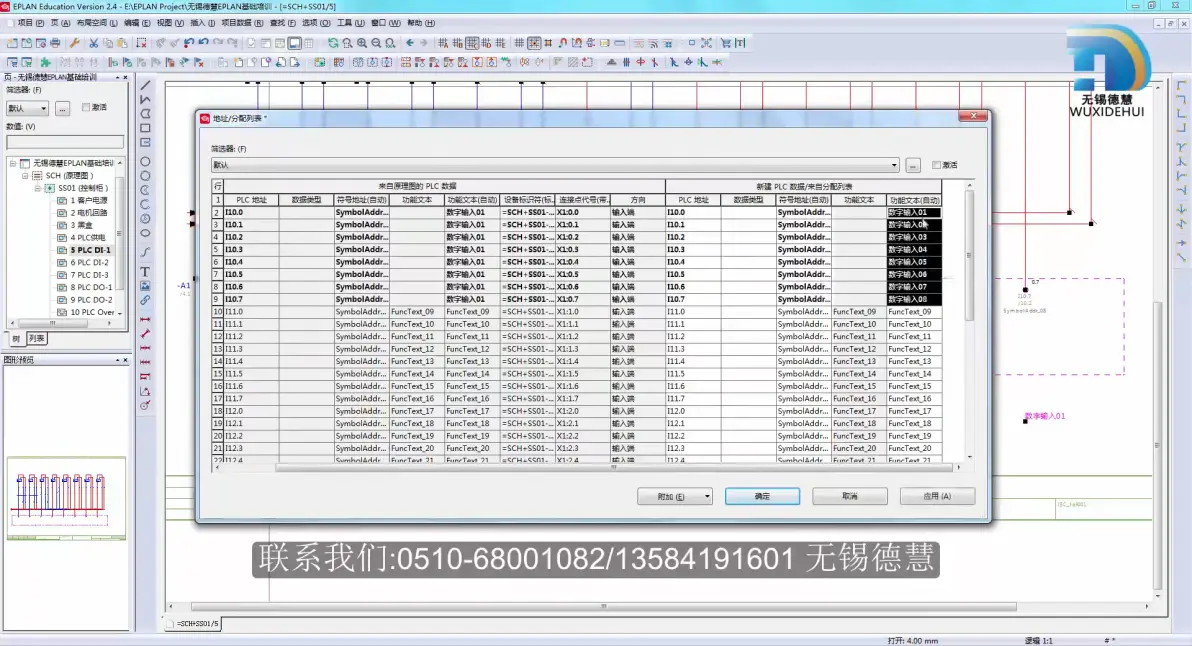Click the Zoom out magnifier icon
The width and height of the screenshot is (1192, 646).
[376, 43]
